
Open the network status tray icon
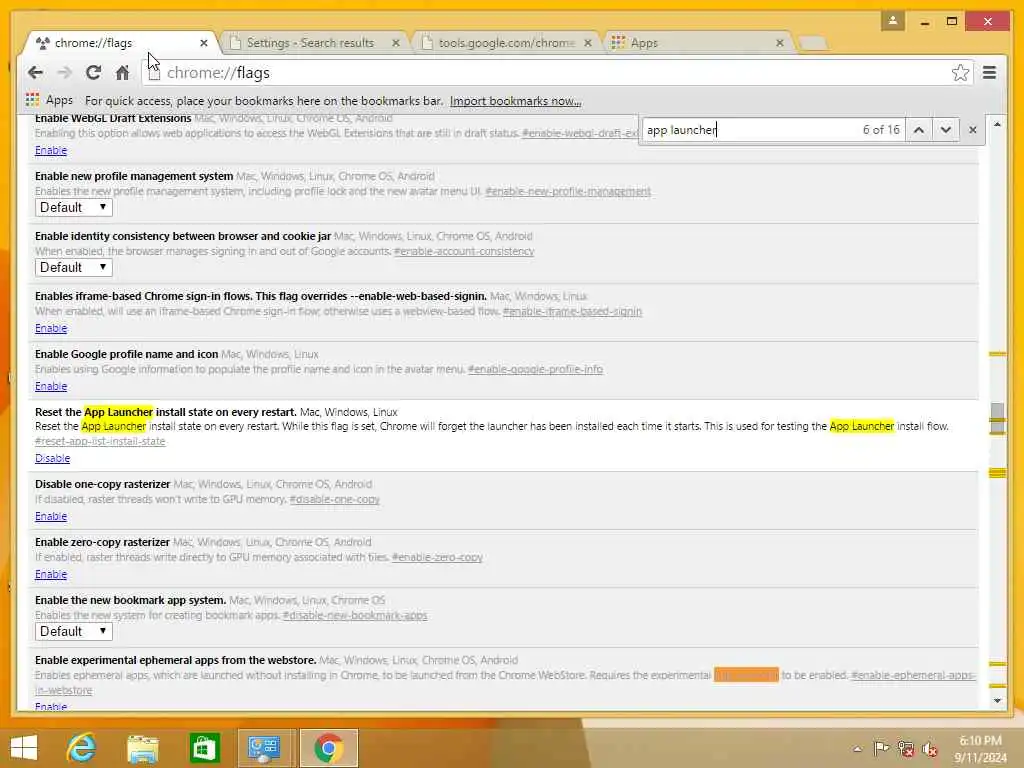click(905, 748)
